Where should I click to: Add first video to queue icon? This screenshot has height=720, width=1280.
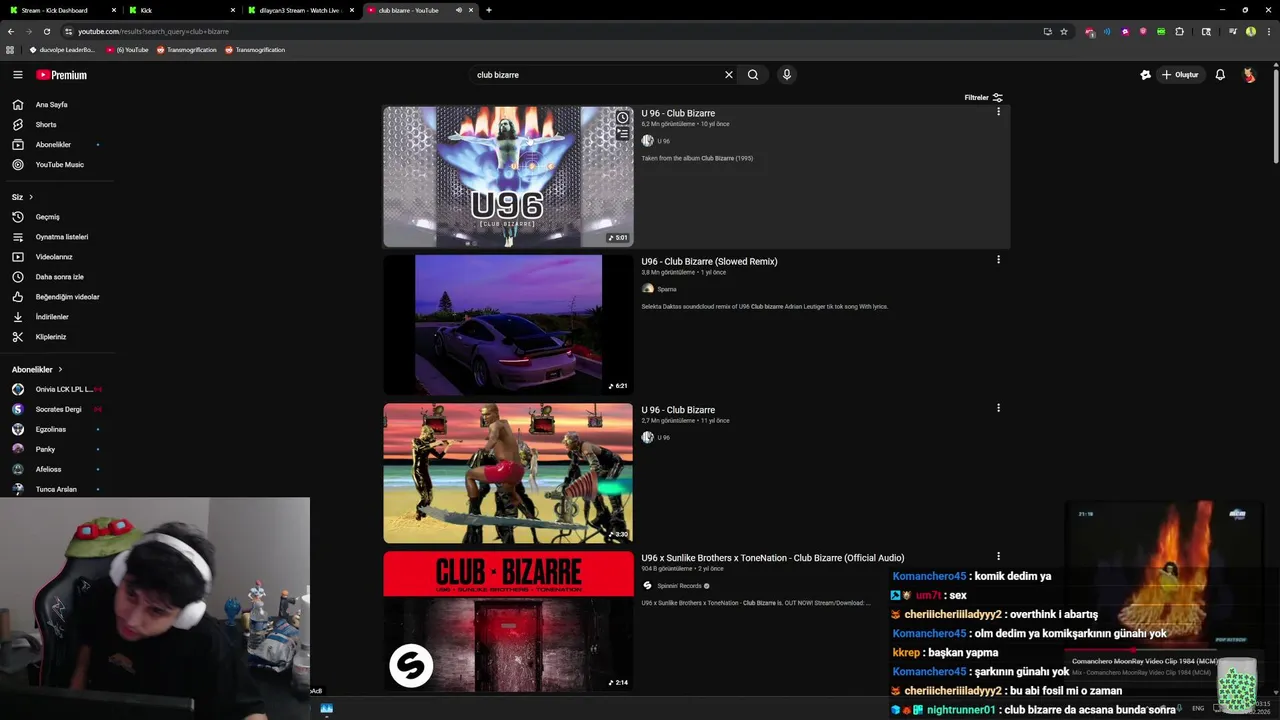[622, 133]
